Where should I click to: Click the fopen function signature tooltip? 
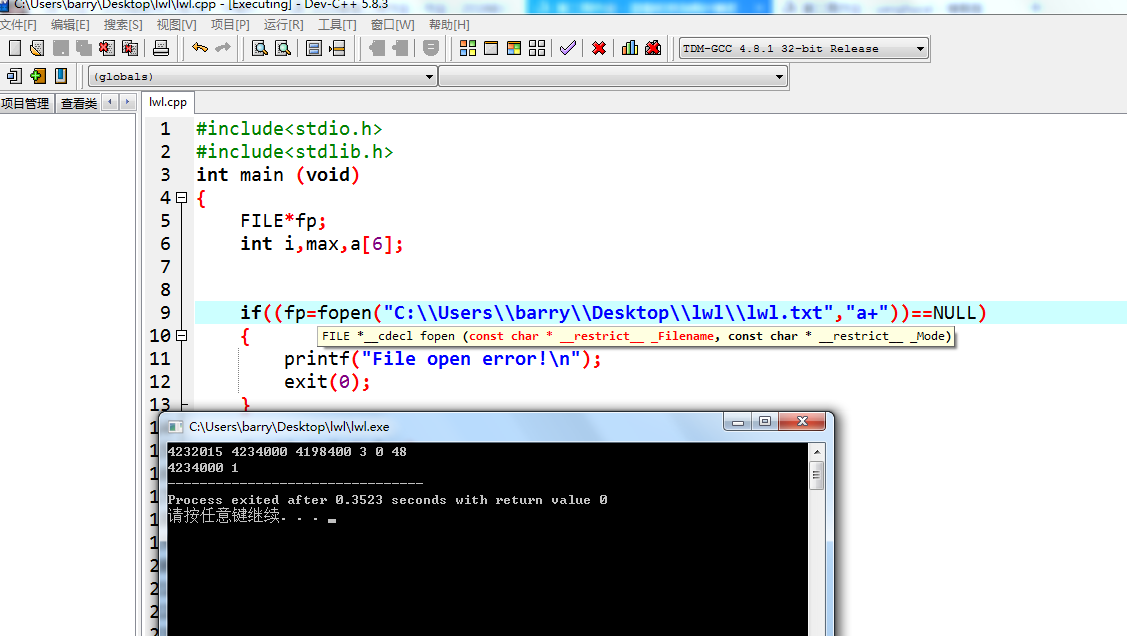pos(636,336)
